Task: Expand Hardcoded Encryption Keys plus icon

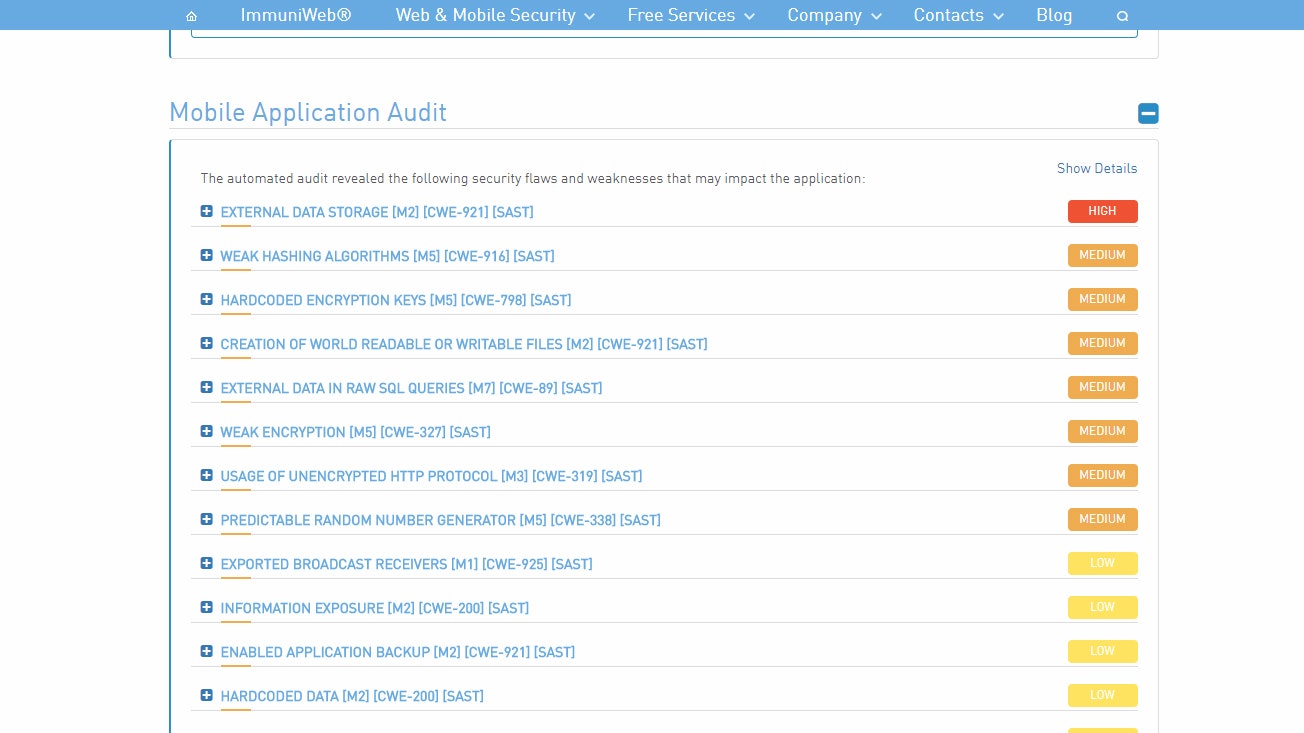Action: pos(207,299)
